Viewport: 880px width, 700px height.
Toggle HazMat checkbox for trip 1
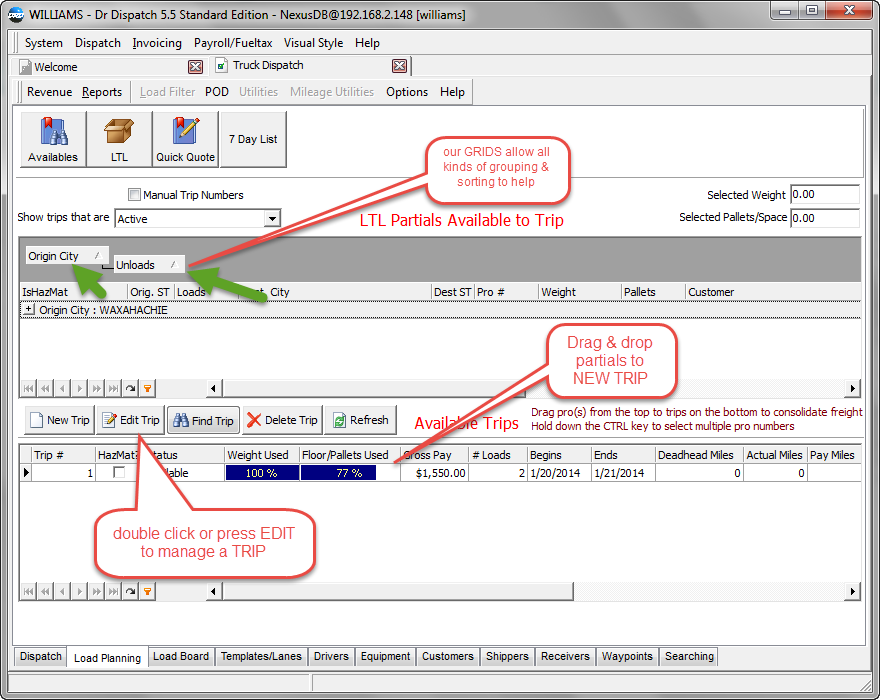(119, 473)
